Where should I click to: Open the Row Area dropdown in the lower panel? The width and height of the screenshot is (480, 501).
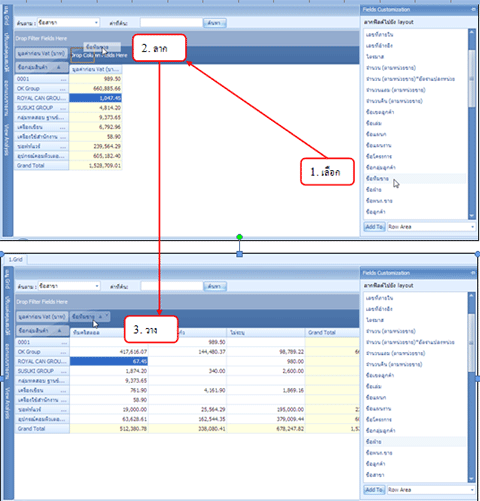(472, 490)
